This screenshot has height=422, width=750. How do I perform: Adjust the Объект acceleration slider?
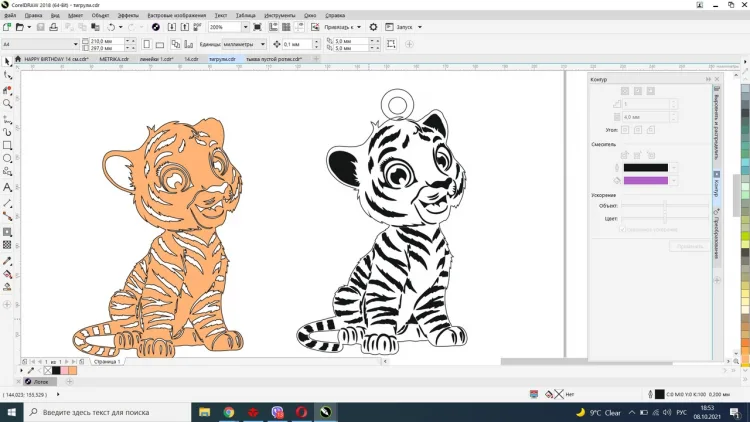click(665, 206)
